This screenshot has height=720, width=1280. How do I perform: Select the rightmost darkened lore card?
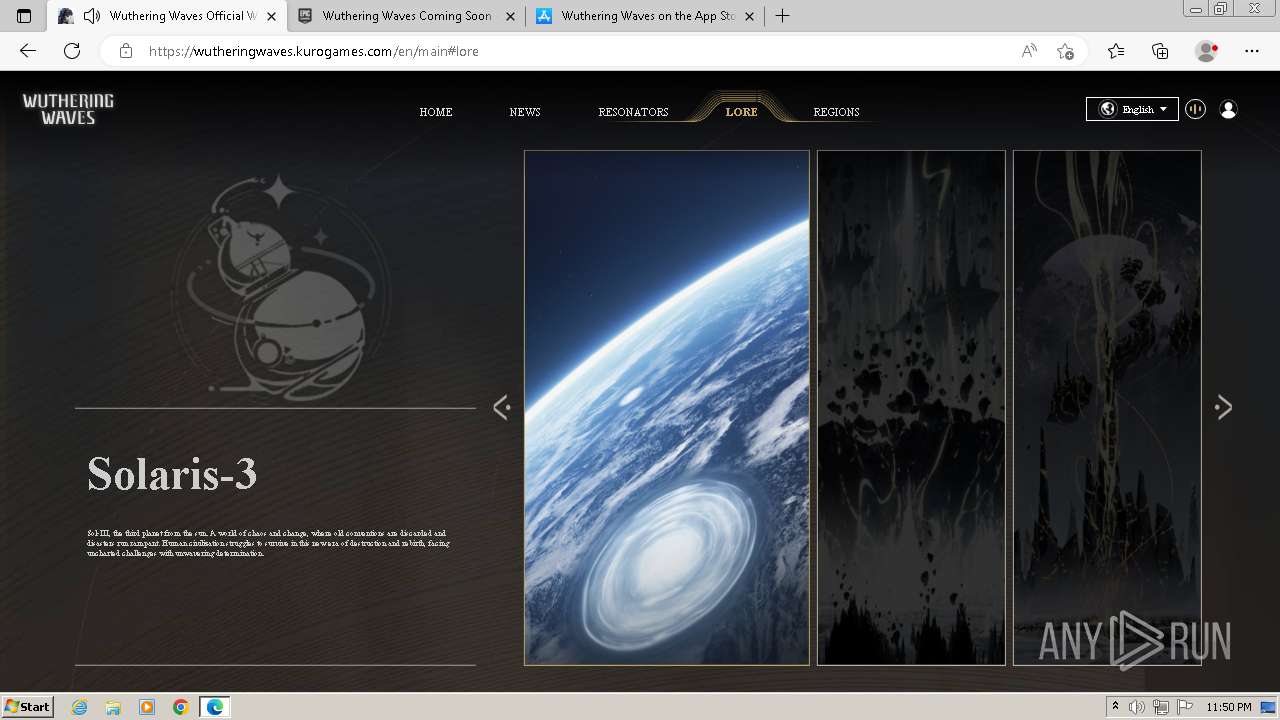[1107, 407]
